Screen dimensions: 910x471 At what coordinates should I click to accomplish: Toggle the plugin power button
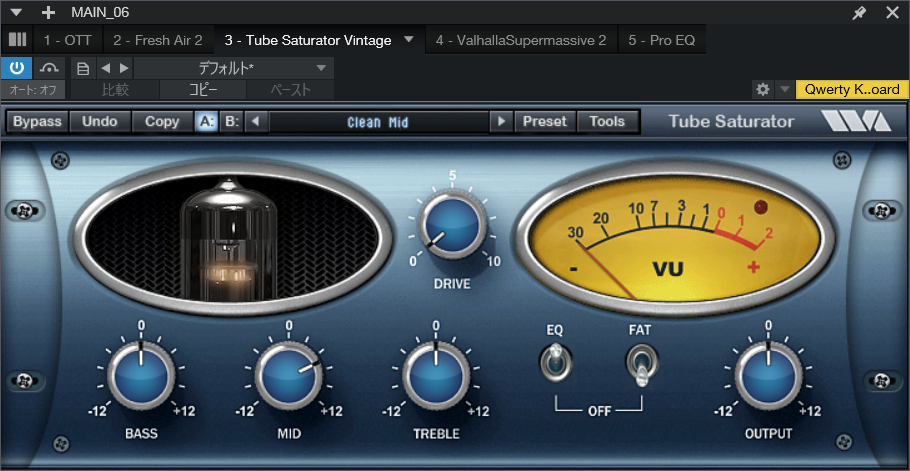[x=17, y=68]
